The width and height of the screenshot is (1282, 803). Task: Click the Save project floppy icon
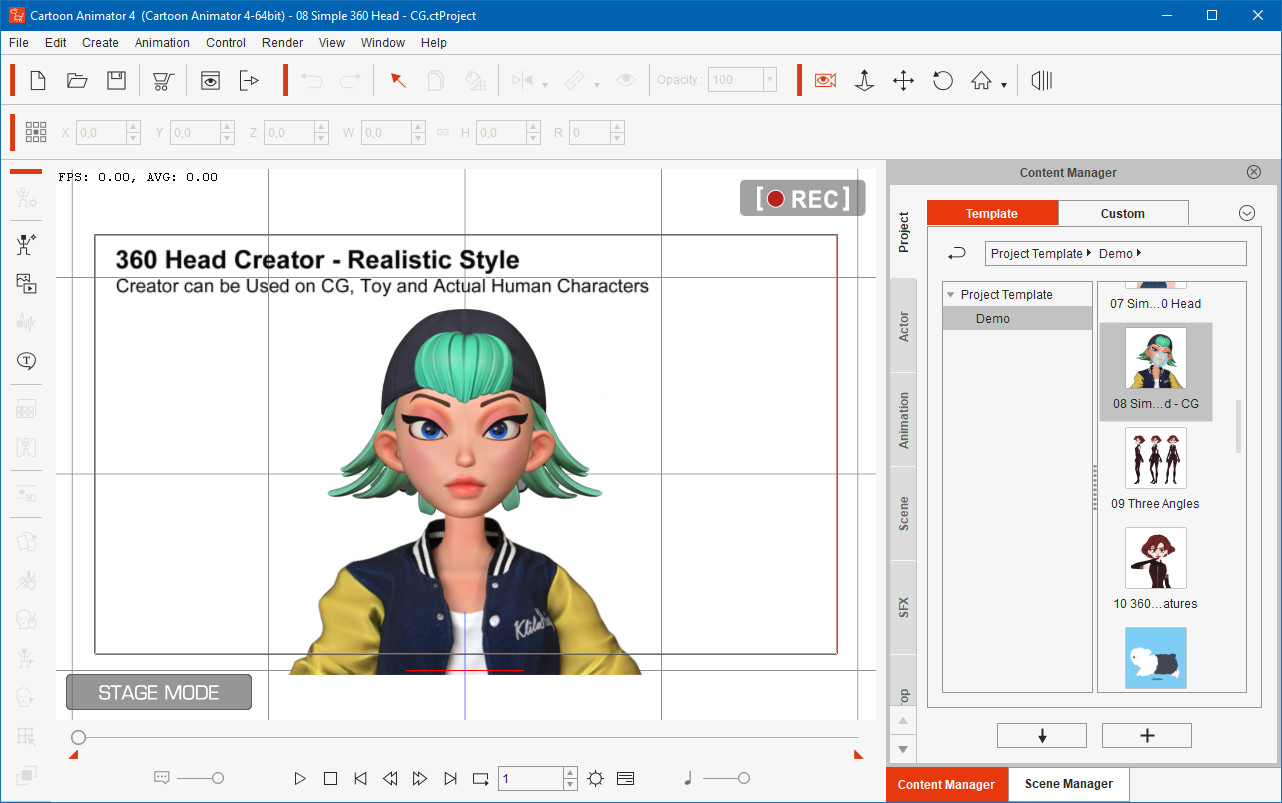(x=117, y=81)
